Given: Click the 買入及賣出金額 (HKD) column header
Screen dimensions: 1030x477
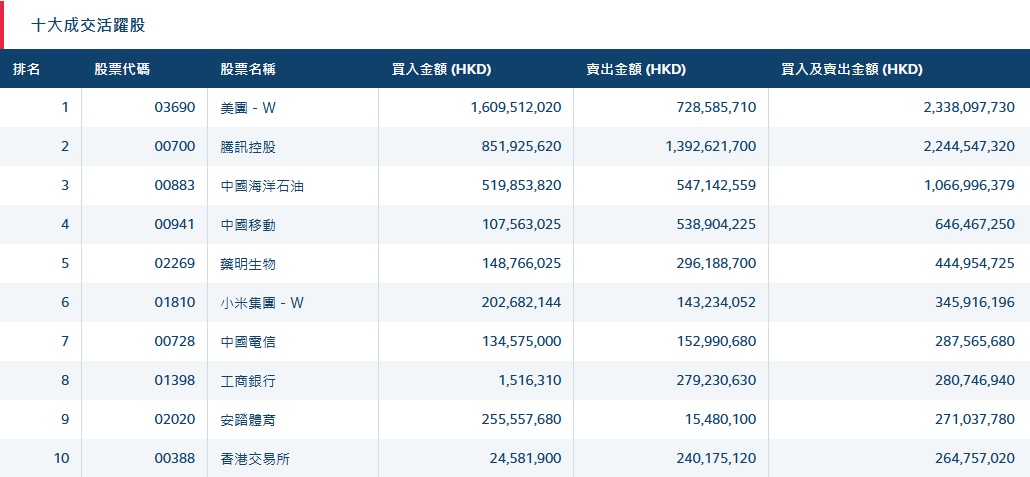Looking at the screenshot, I should tap(852, 70).
